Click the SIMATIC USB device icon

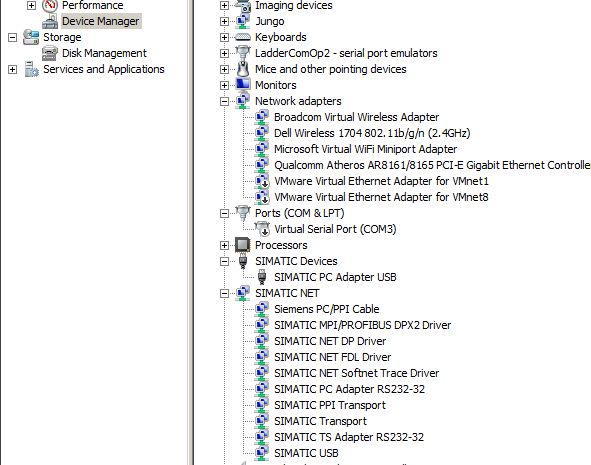pos(262,453)
